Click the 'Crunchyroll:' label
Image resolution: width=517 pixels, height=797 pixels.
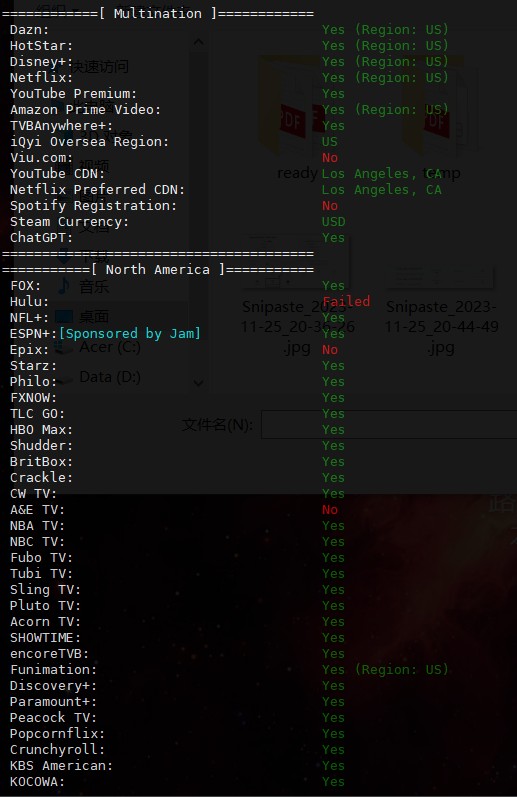click(x=57, y=750)
